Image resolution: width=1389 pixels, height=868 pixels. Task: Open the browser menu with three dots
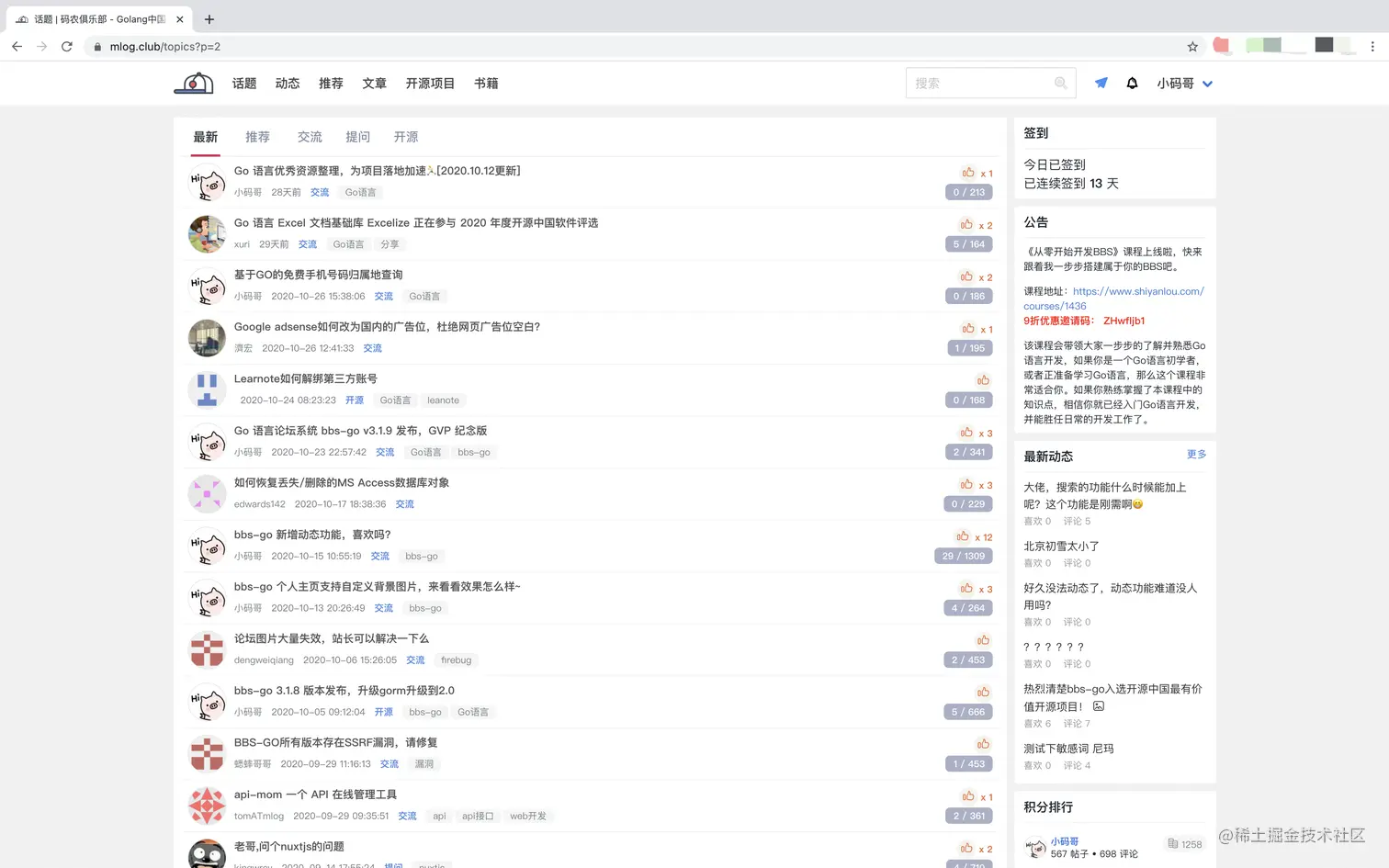coord(1372,46)
